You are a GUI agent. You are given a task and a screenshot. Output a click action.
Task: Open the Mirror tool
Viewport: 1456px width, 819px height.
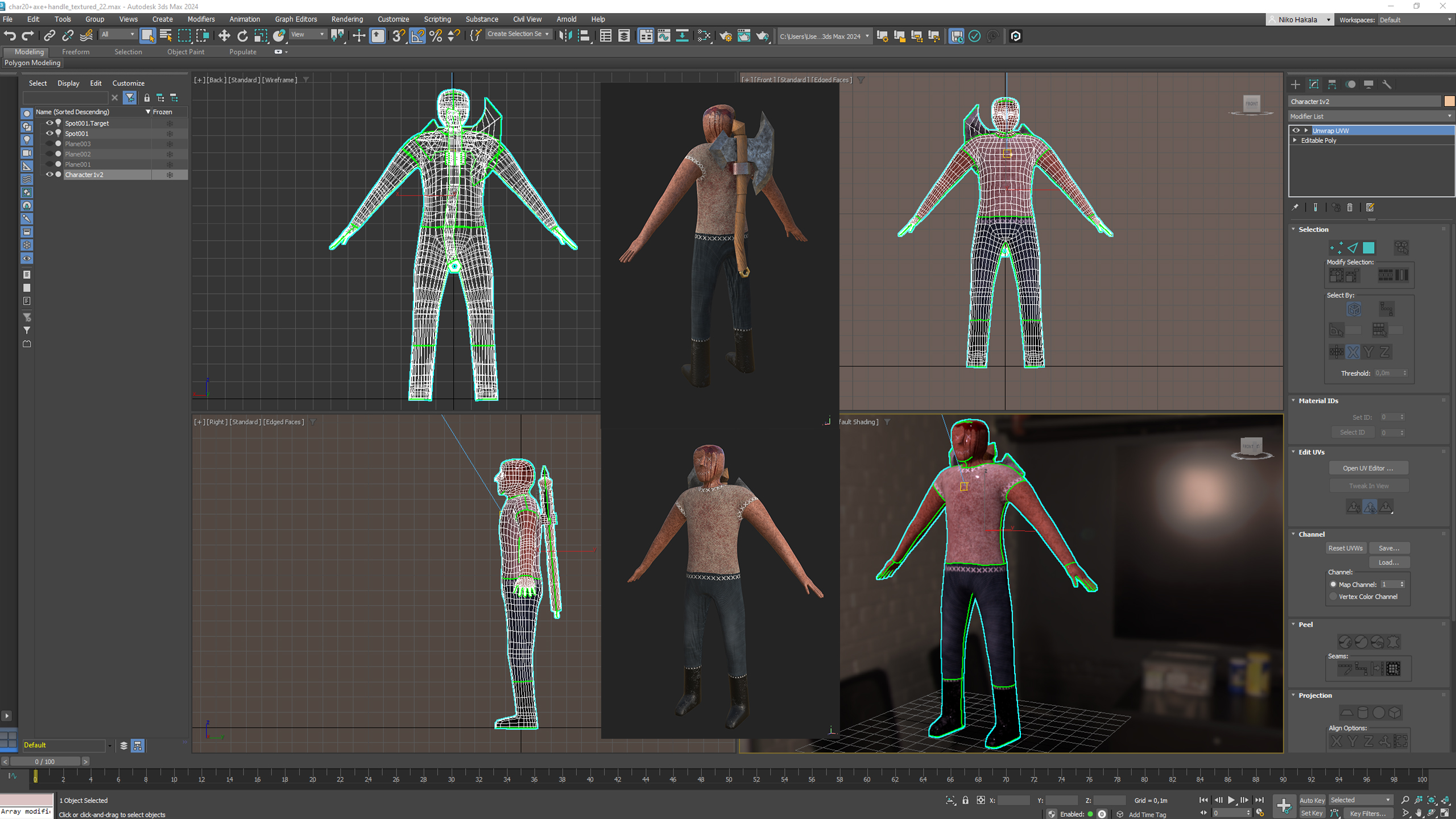tap(565, 36)
